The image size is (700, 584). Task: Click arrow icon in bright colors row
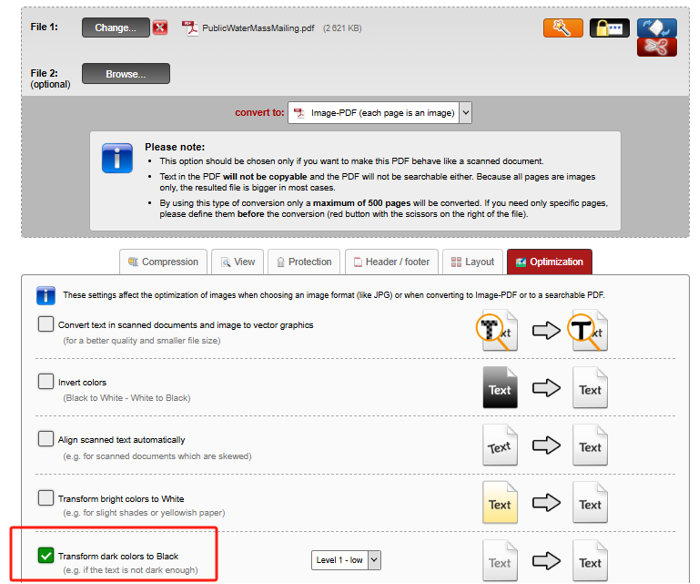(546, 502)
